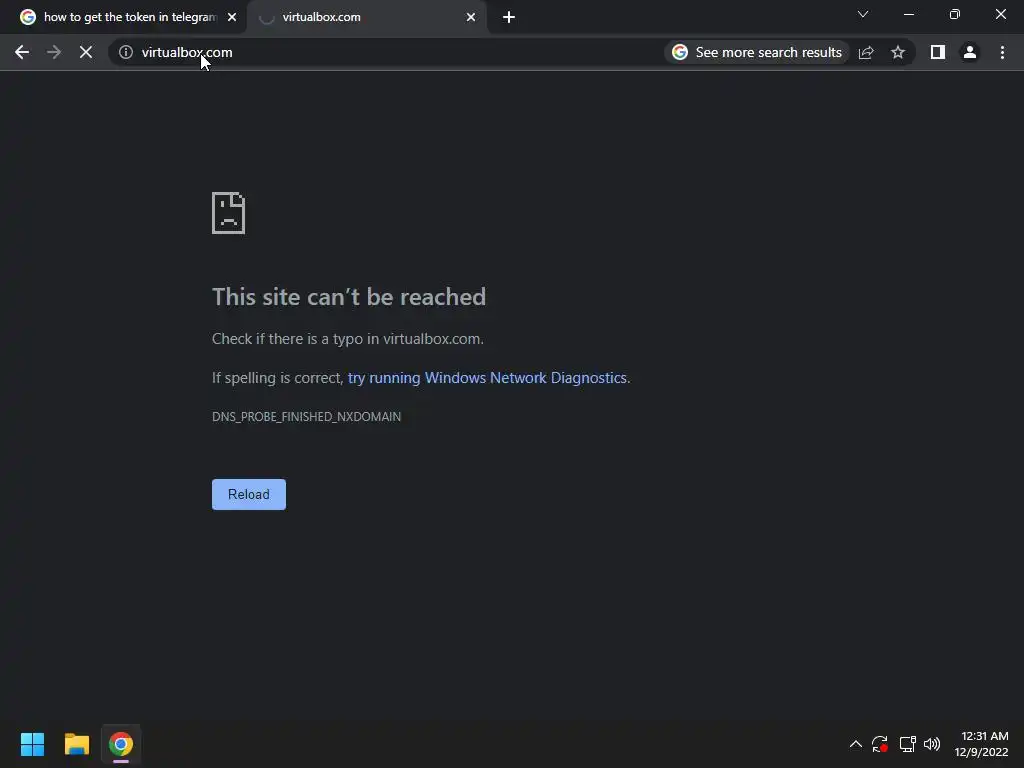Click the DNS_PROBE_FINISHED_NXDOMAIN error code
This screenshot has height=768, width=1024.
click(x=306, y=417)
